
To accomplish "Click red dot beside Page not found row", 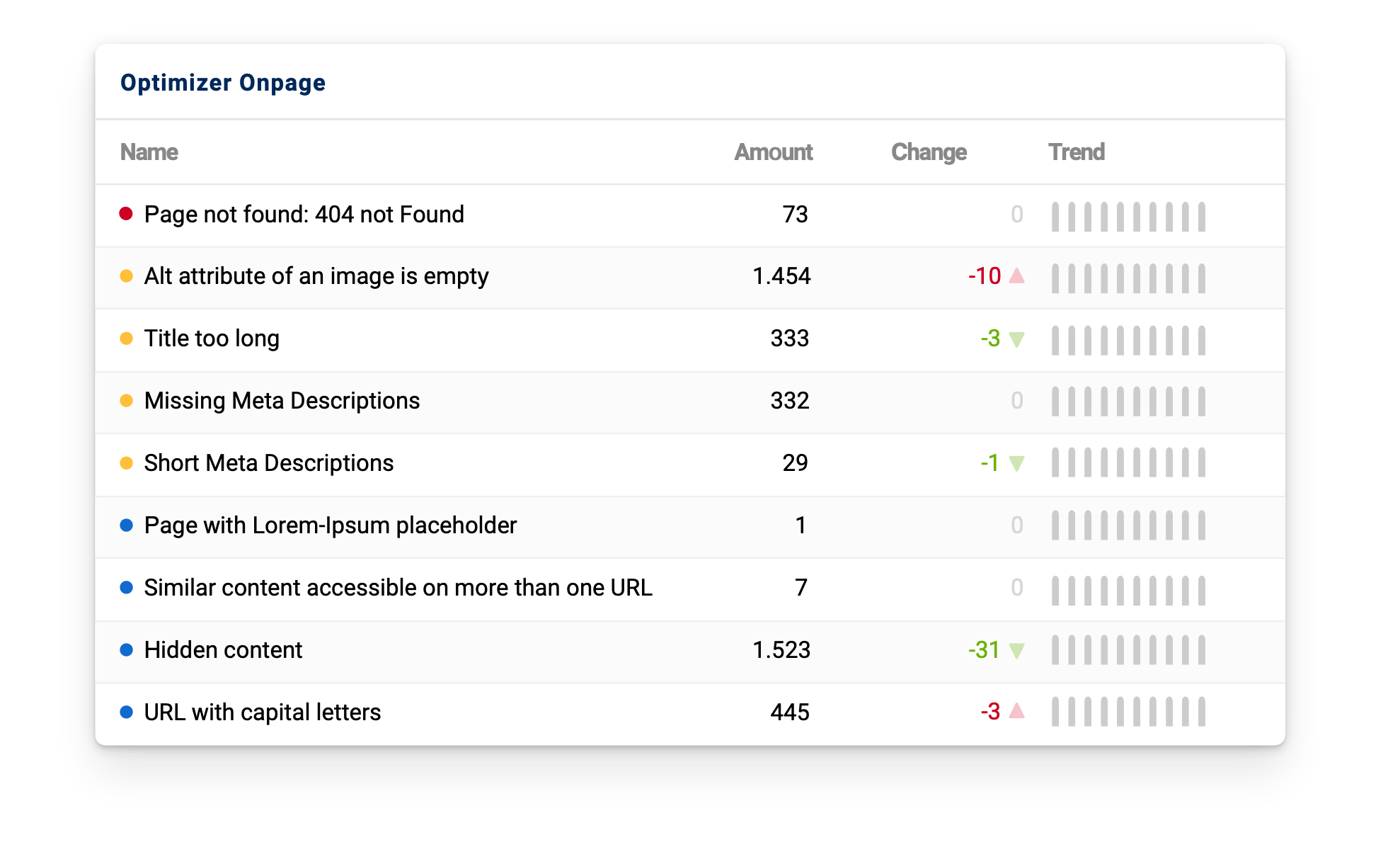I will [x=126, y=214].
